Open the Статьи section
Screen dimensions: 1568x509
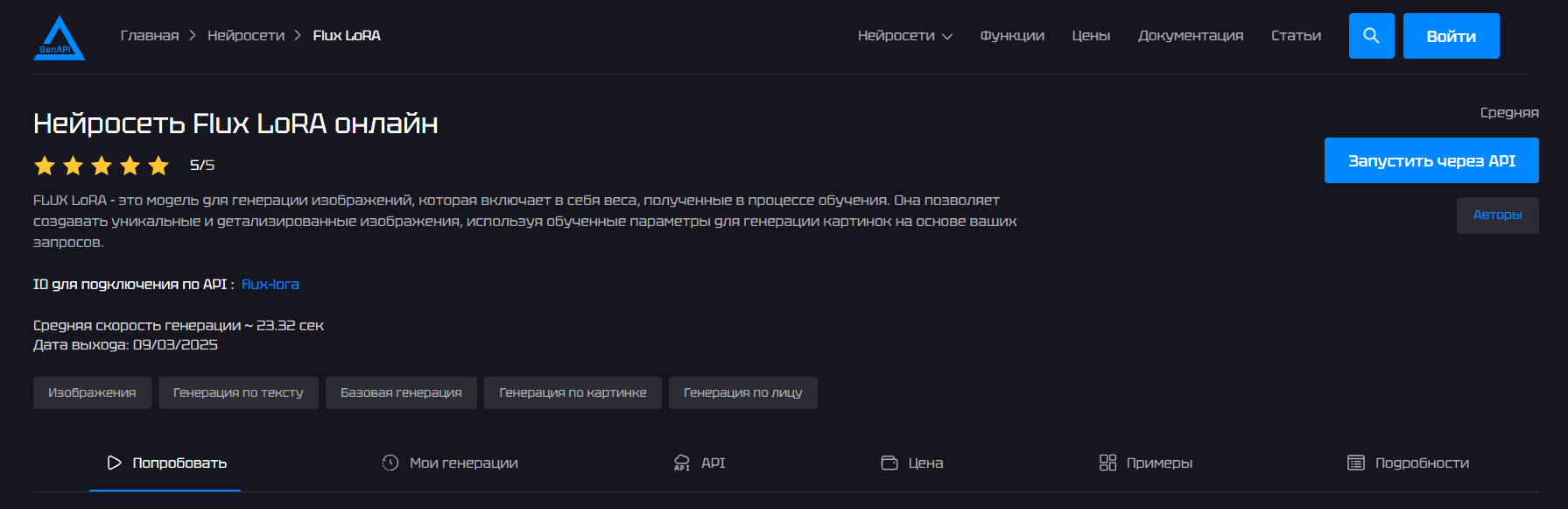[x=1296, y=36]
